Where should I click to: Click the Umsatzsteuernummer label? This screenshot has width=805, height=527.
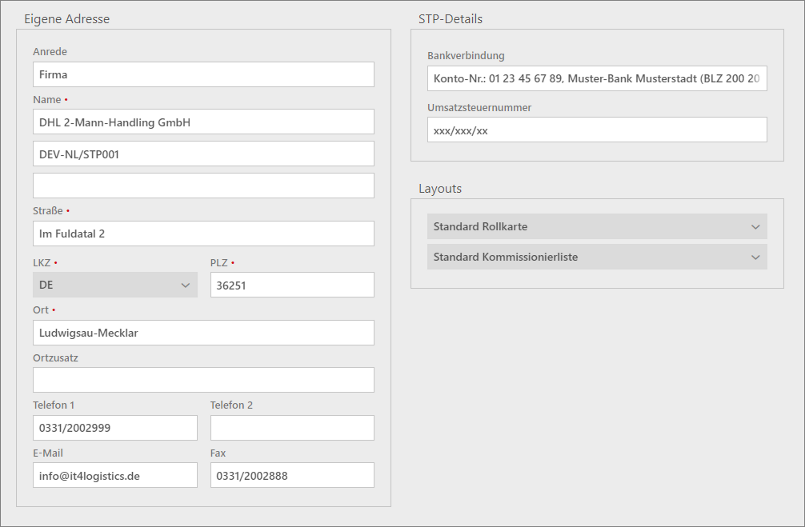pyautogui.click(x=479, y=107)
